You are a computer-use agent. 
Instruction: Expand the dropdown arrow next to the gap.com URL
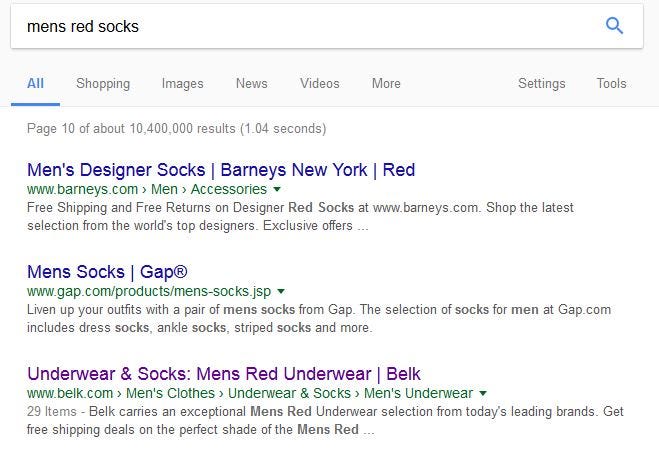[281, 291]
